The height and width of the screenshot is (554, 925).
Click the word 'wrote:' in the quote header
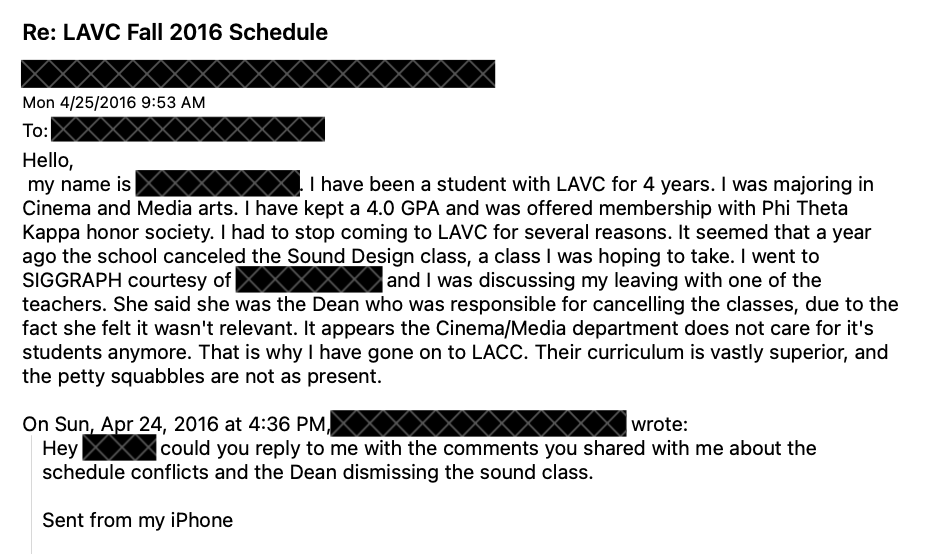pos(660,423)
